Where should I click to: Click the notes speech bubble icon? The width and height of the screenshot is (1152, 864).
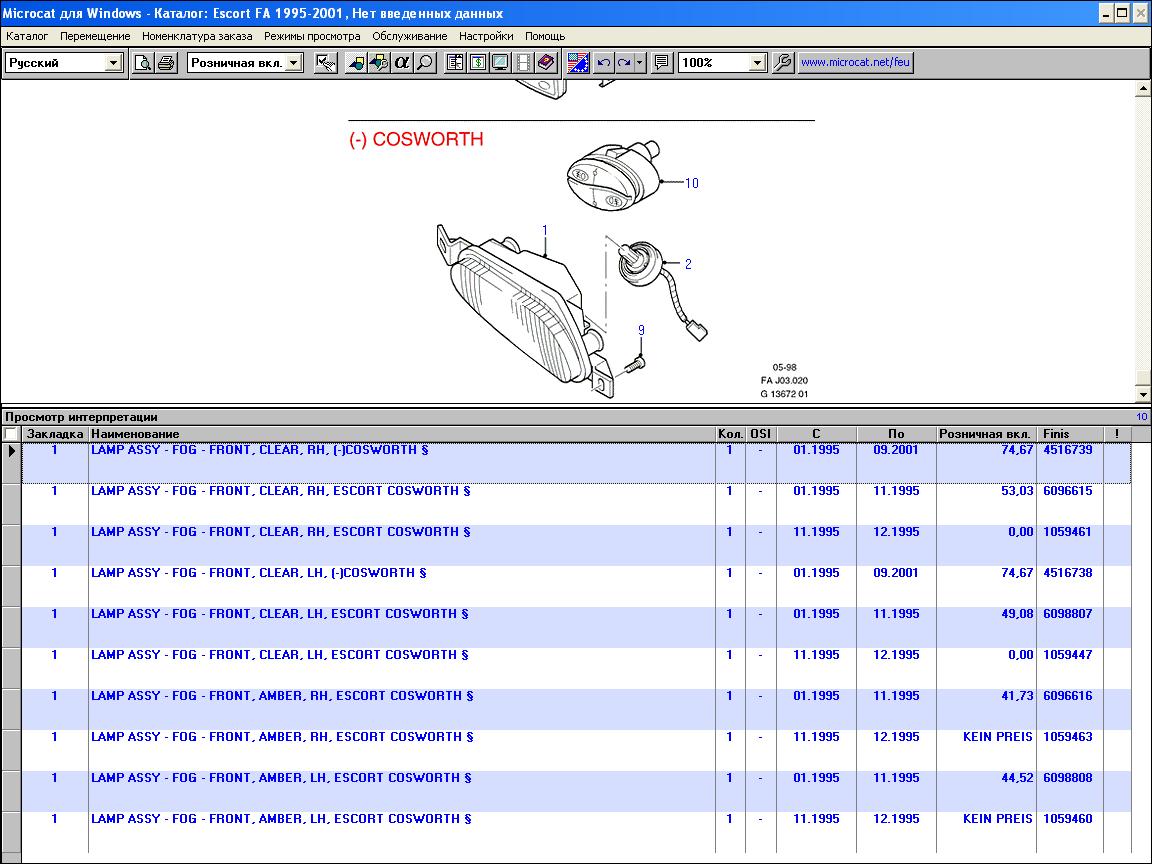(x=661, y=63)
